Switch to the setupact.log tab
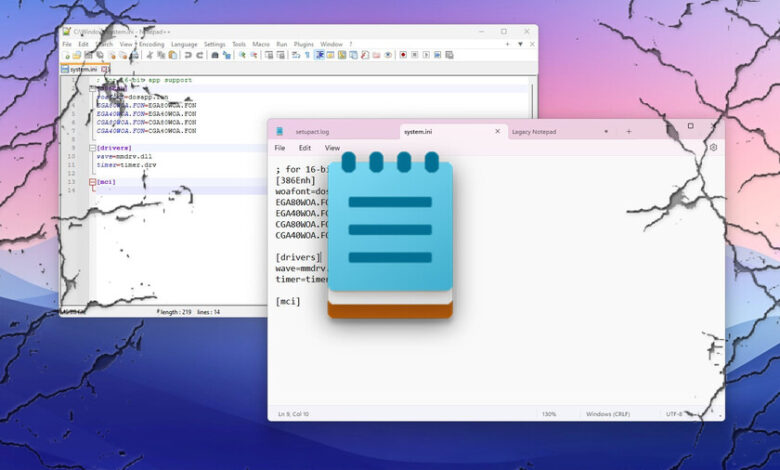This screenshot has width=780, height=470. pos(312,131)
